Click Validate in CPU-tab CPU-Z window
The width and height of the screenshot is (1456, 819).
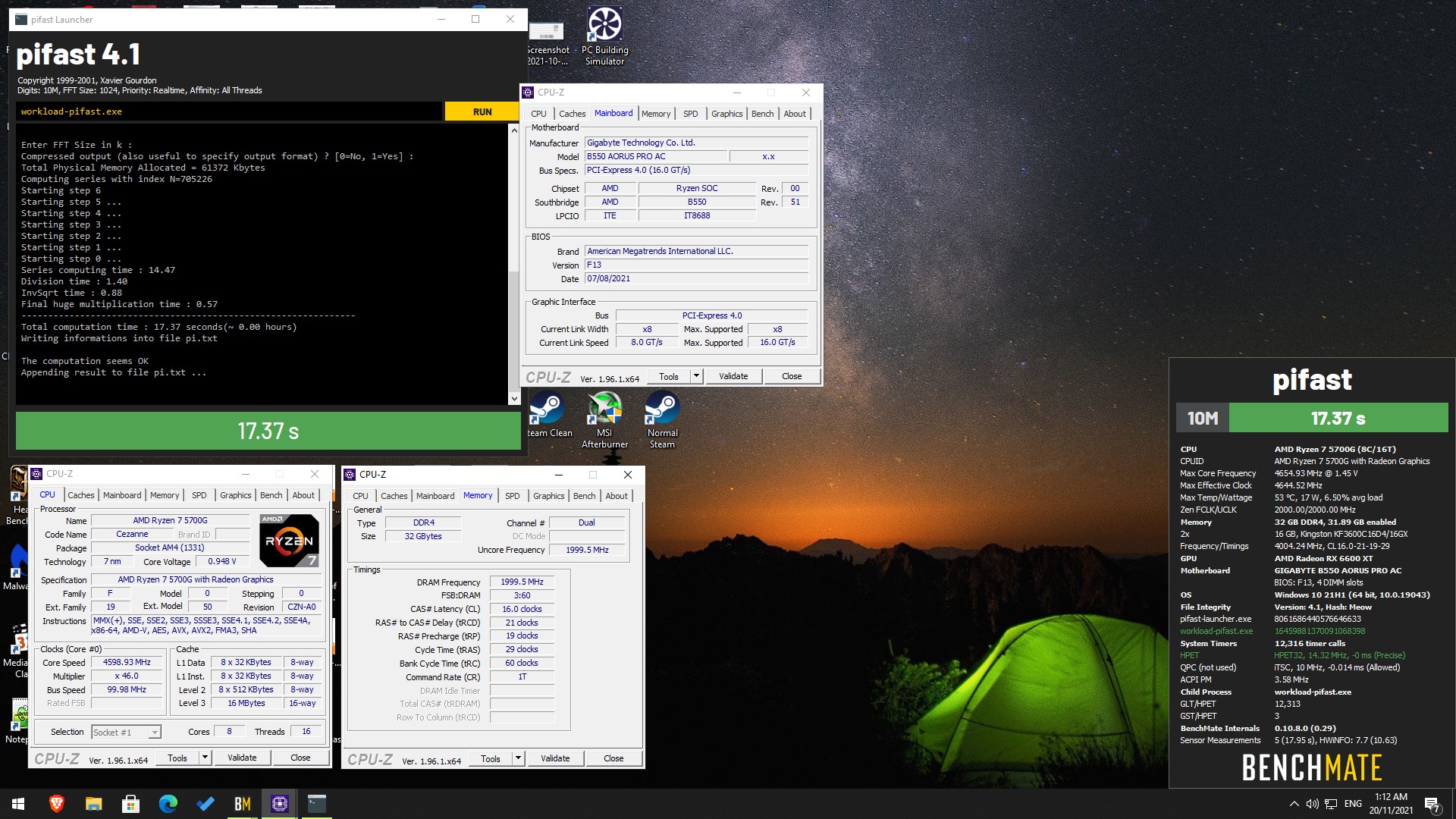(242, 758)
